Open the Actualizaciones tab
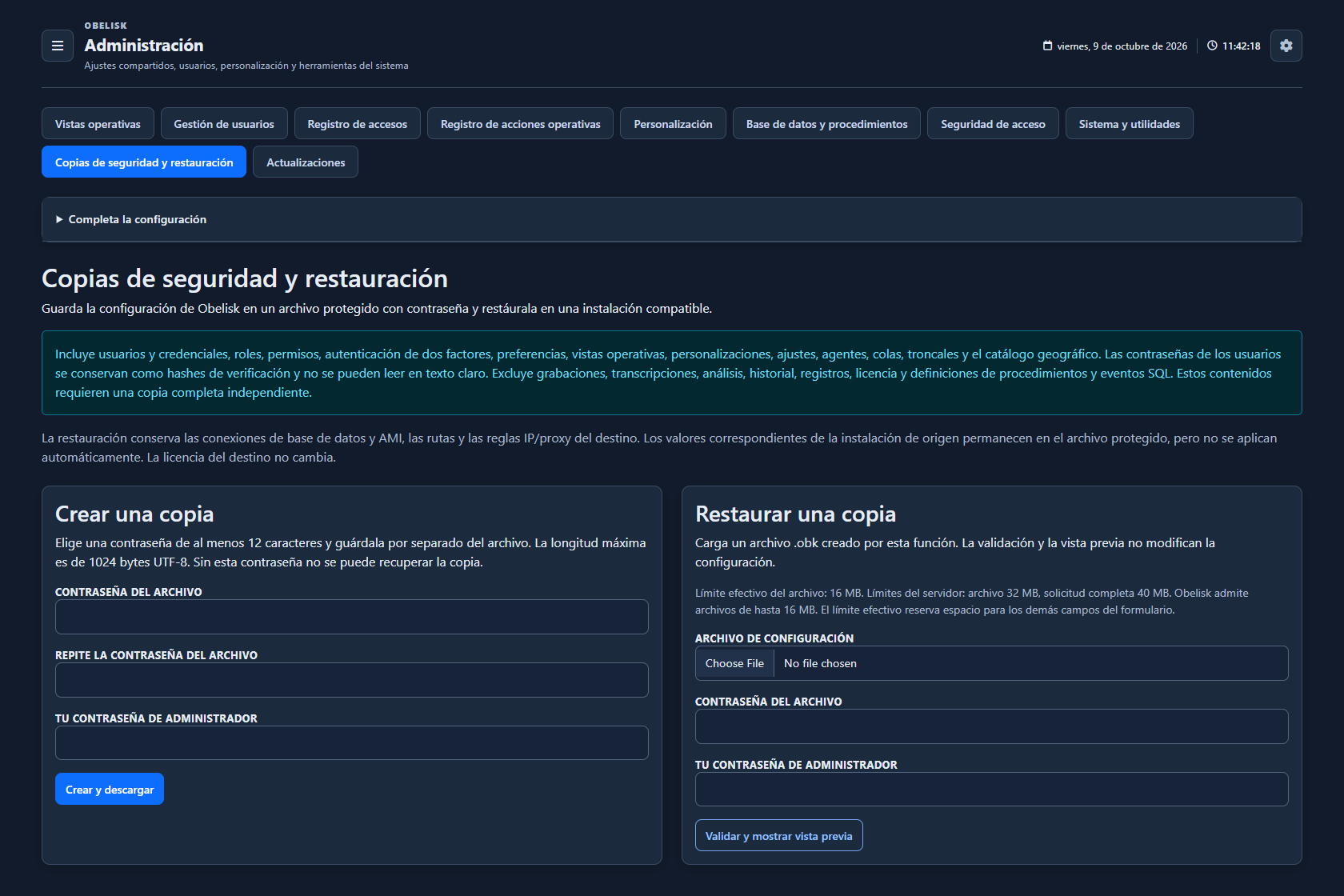The height and width of the screenshot is (896, 1344). (306, 162)
